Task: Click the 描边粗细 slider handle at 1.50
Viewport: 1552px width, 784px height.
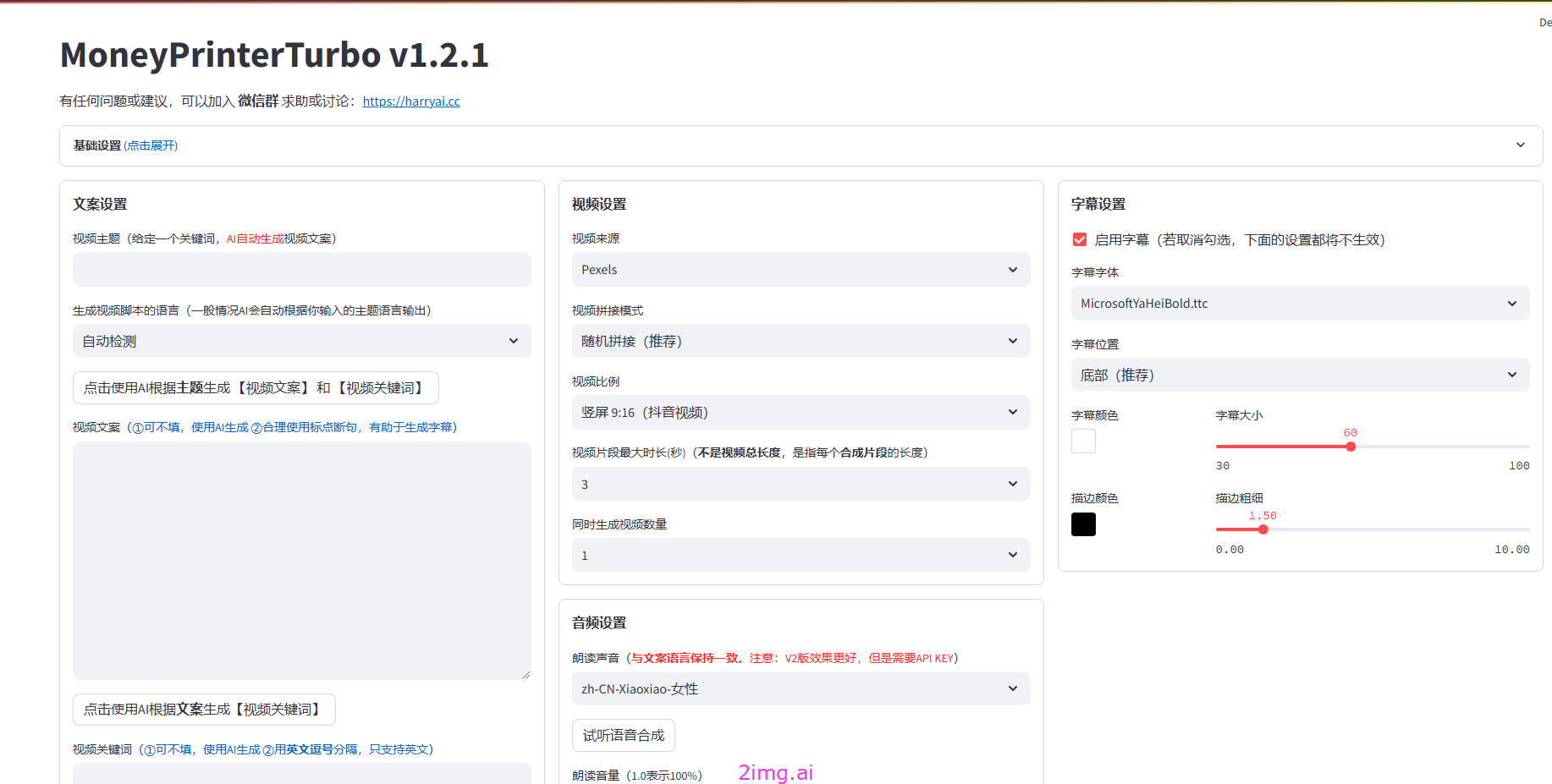Action: 1263,529
